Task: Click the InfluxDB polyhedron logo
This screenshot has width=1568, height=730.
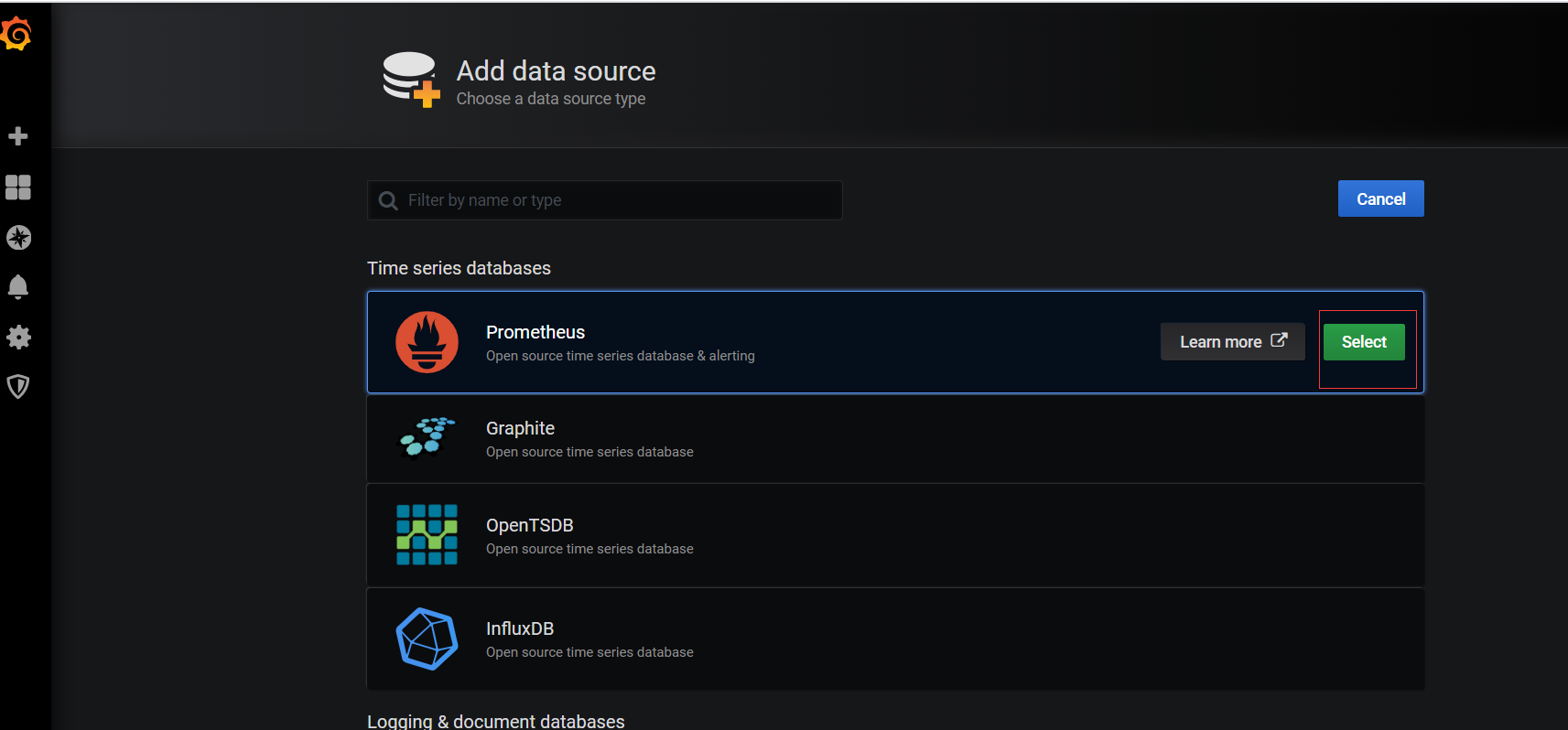Action: [x=427, y=639]
